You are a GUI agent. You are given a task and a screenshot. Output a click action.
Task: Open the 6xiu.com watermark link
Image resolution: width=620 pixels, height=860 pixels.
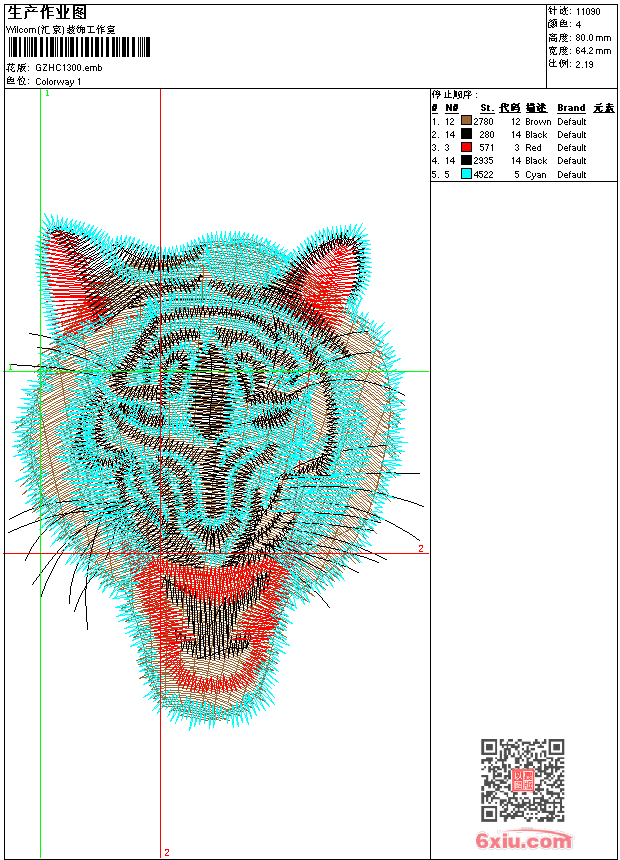click(524, 841)
